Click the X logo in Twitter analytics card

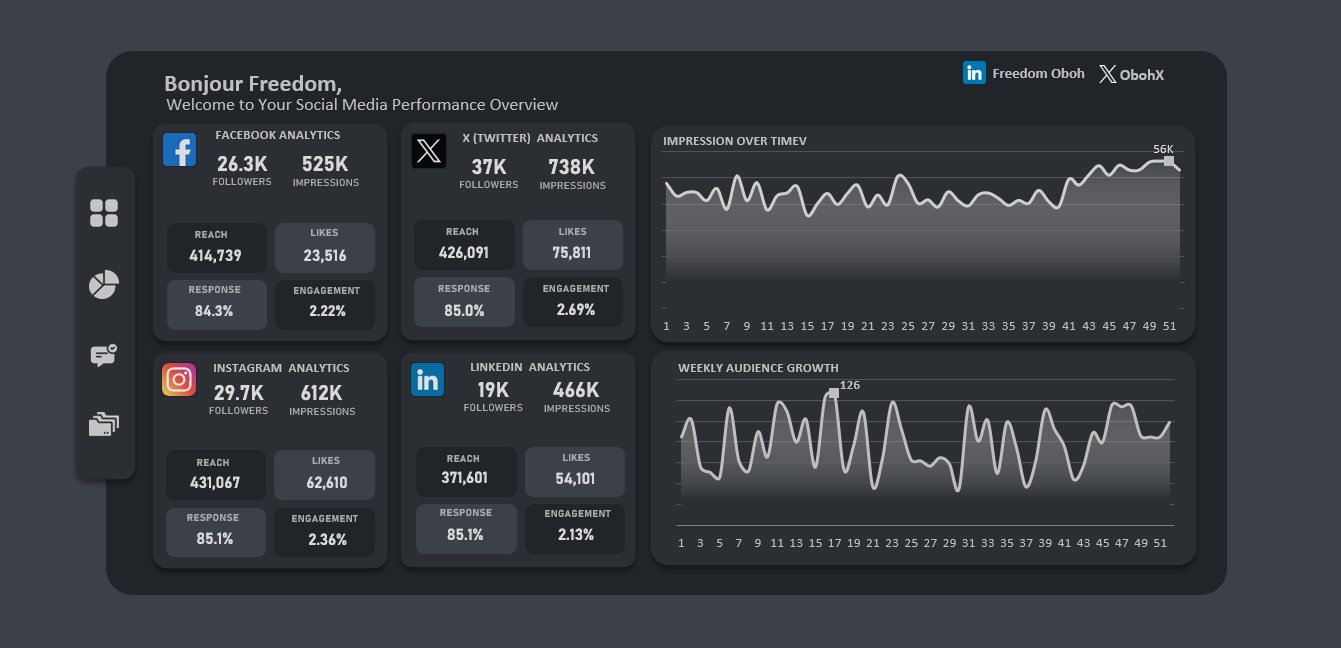(428, 151)
